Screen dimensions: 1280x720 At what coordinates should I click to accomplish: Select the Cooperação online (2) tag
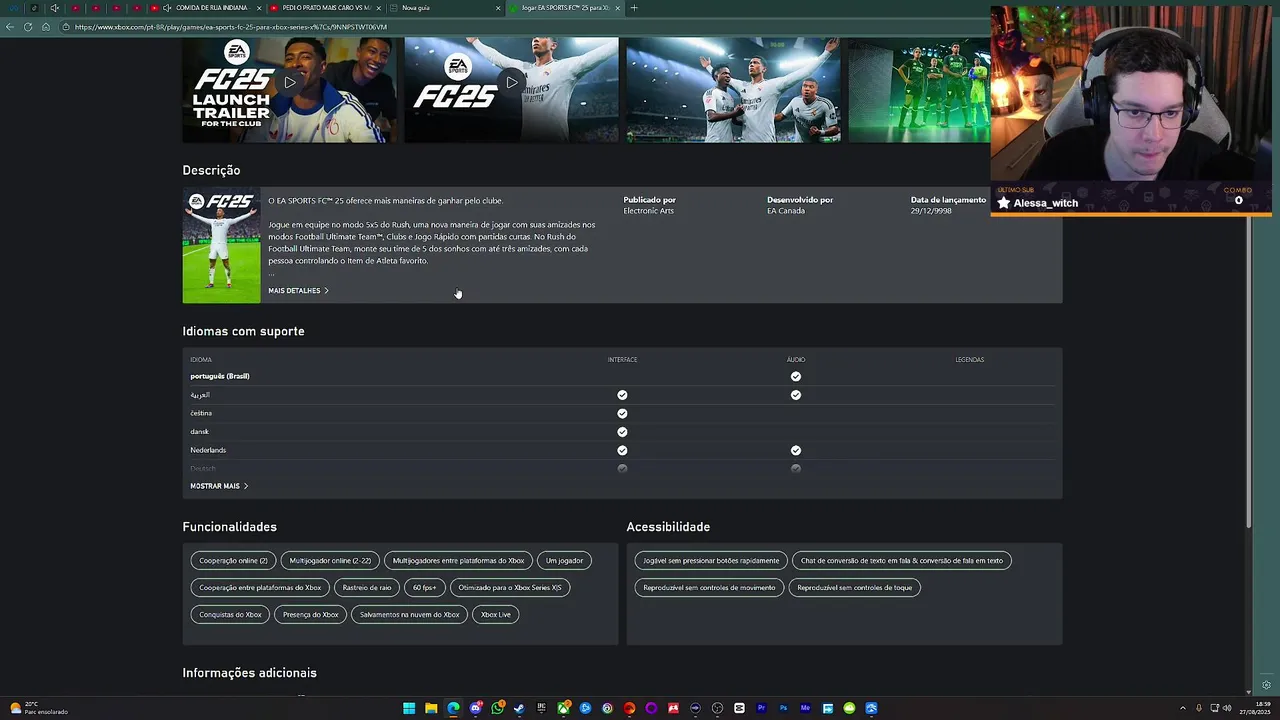[x=233, y=561]
